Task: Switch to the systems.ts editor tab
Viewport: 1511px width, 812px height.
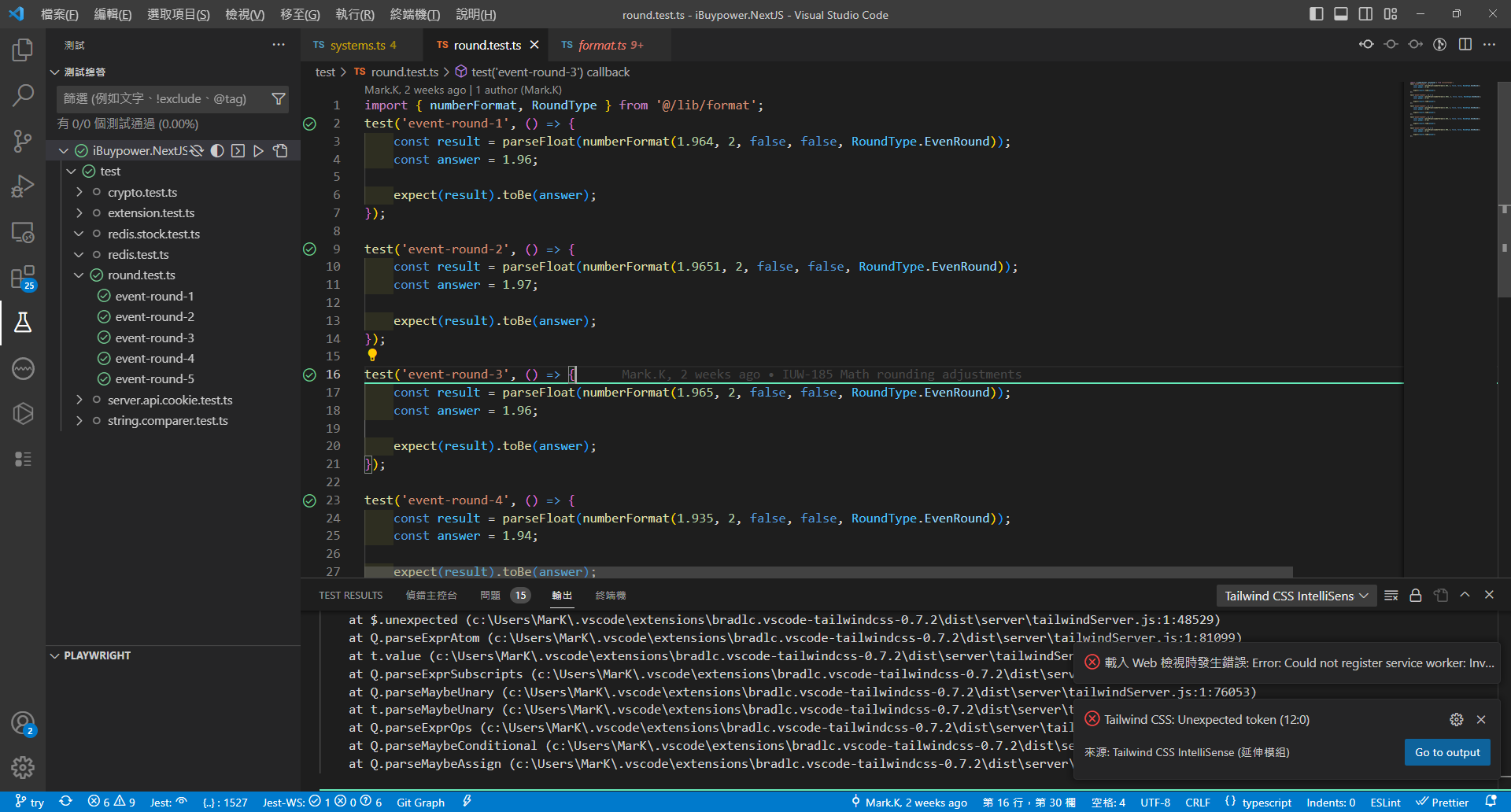Action: tap(356, 46)
